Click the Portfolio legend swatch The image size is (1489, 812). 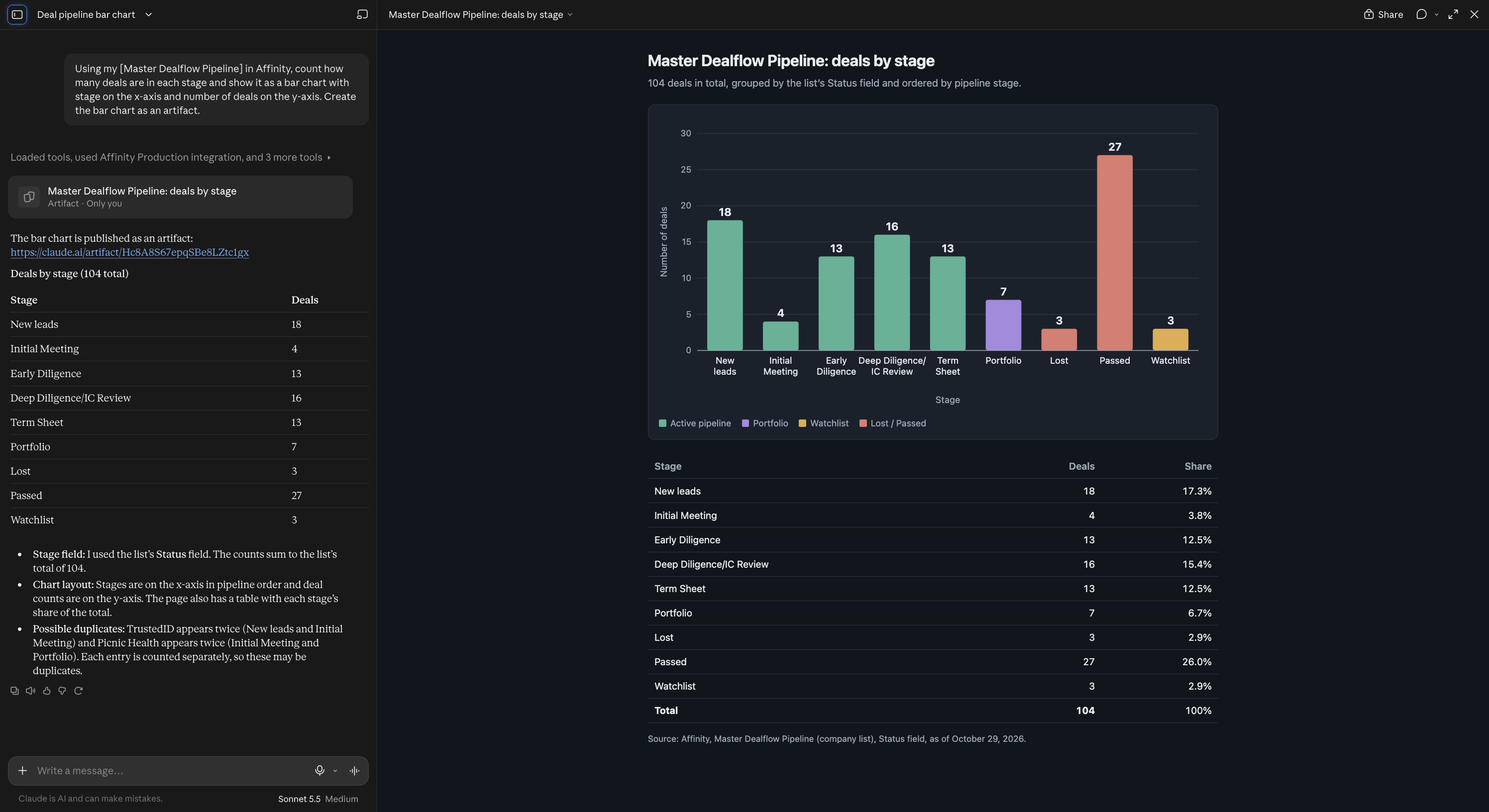(x=745, y=423)
